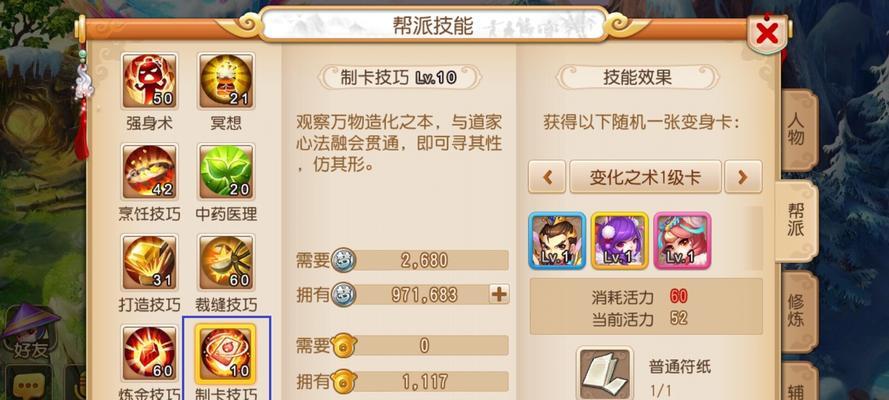889x400 pixels.
Task: Select the 打造技巧 skill icon
Action: coord(149,262)
